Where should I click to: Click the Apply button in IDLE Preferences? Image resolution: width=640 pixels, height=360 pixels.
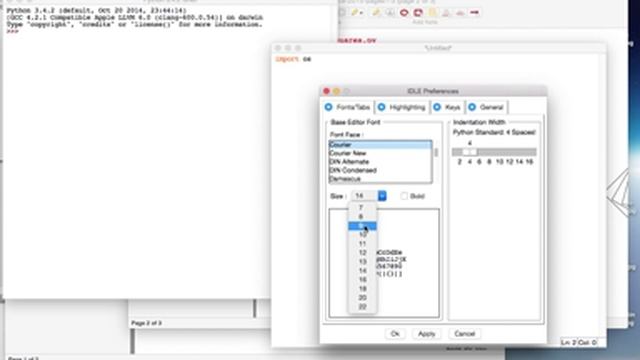426,334
